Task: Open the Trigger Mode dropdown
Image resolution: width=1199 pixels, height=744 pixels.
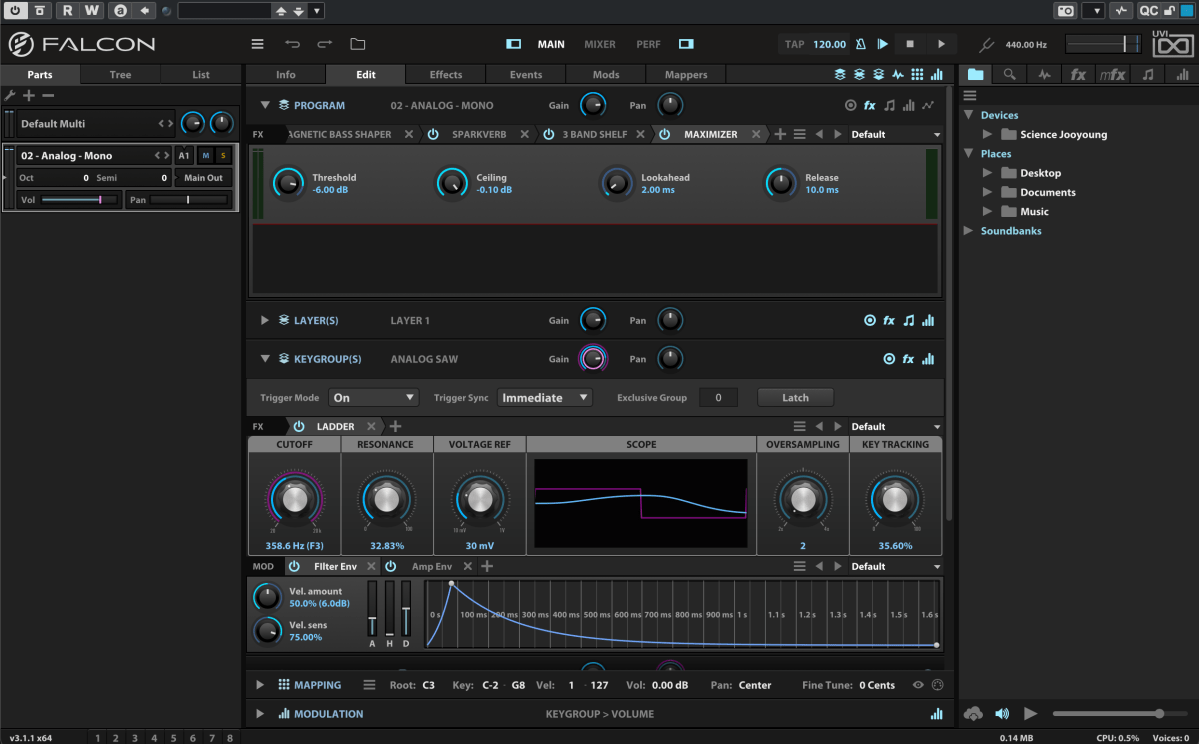Action: click(373, 397)
